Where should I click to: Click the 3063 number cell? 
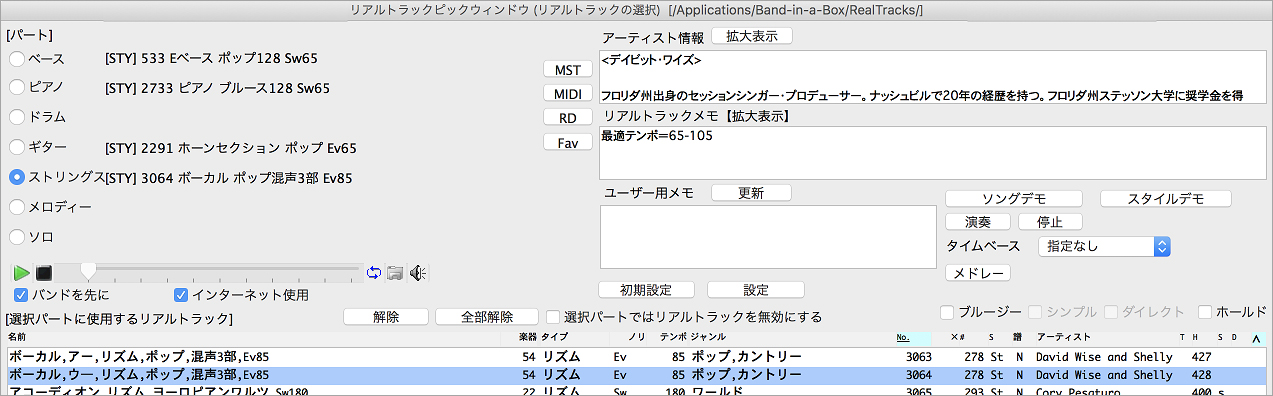click(x=918, y=356)
